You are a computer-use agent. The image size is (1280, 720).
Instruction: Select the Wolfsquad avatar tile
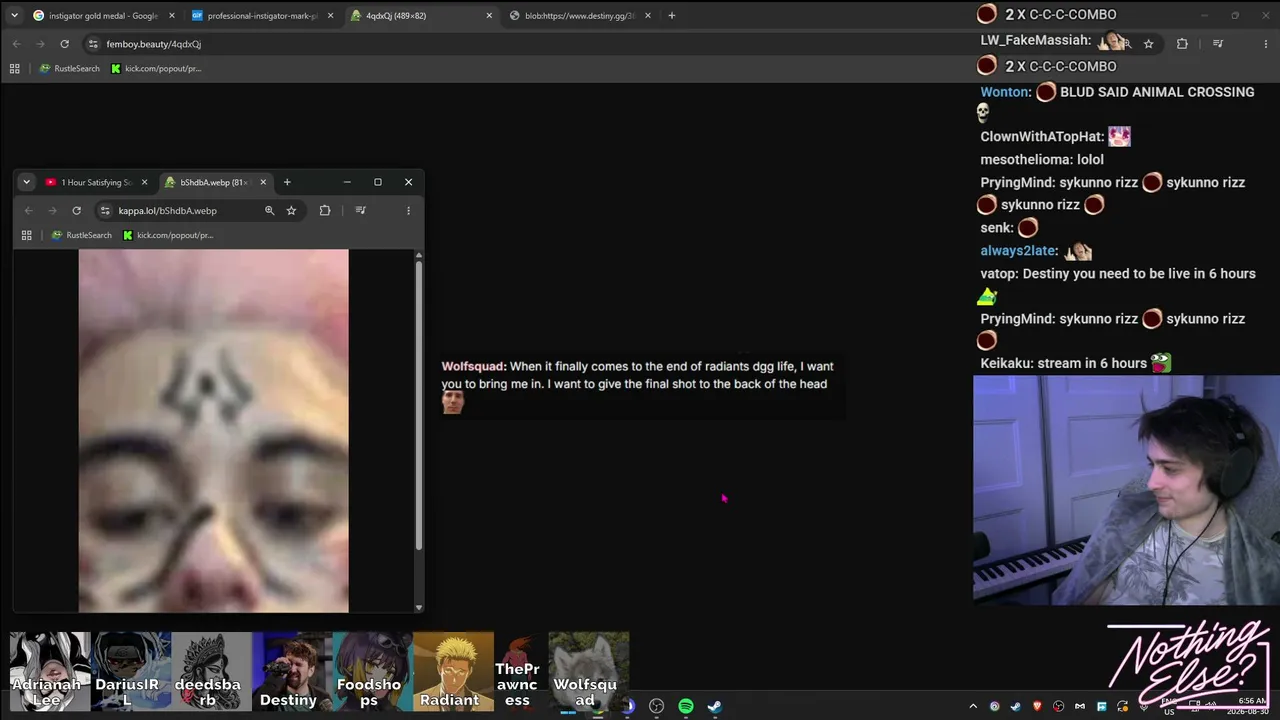[x=589, y=671]
